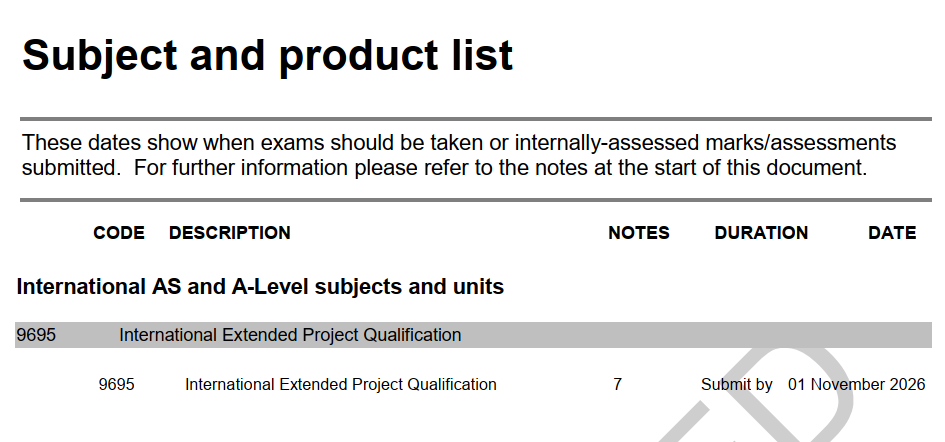
Task: Click the DATE column header
Action: [x=892, y=233]
